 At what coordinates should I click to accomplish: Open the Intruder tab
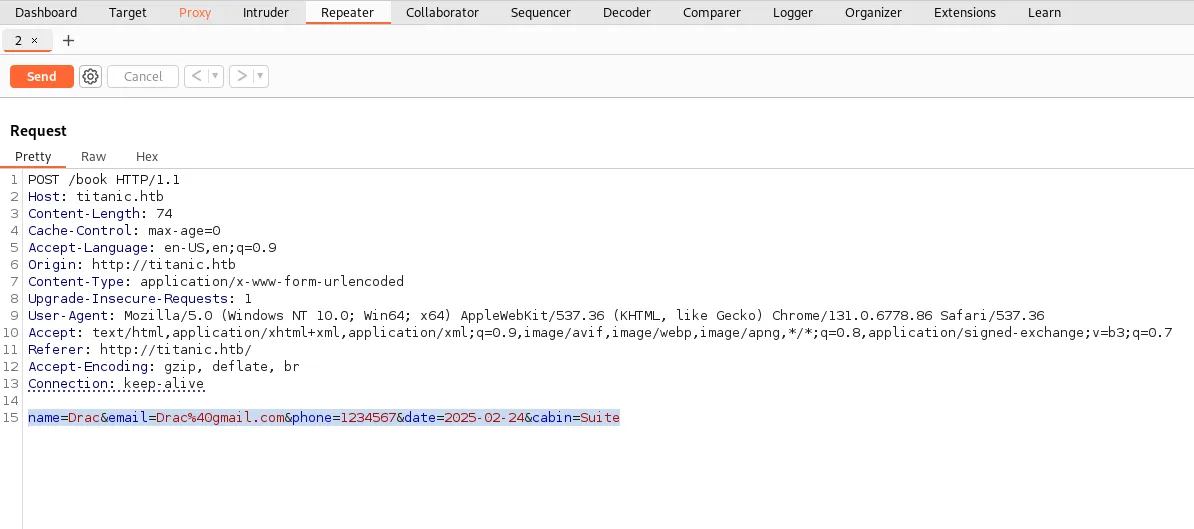tap(266, 12)
